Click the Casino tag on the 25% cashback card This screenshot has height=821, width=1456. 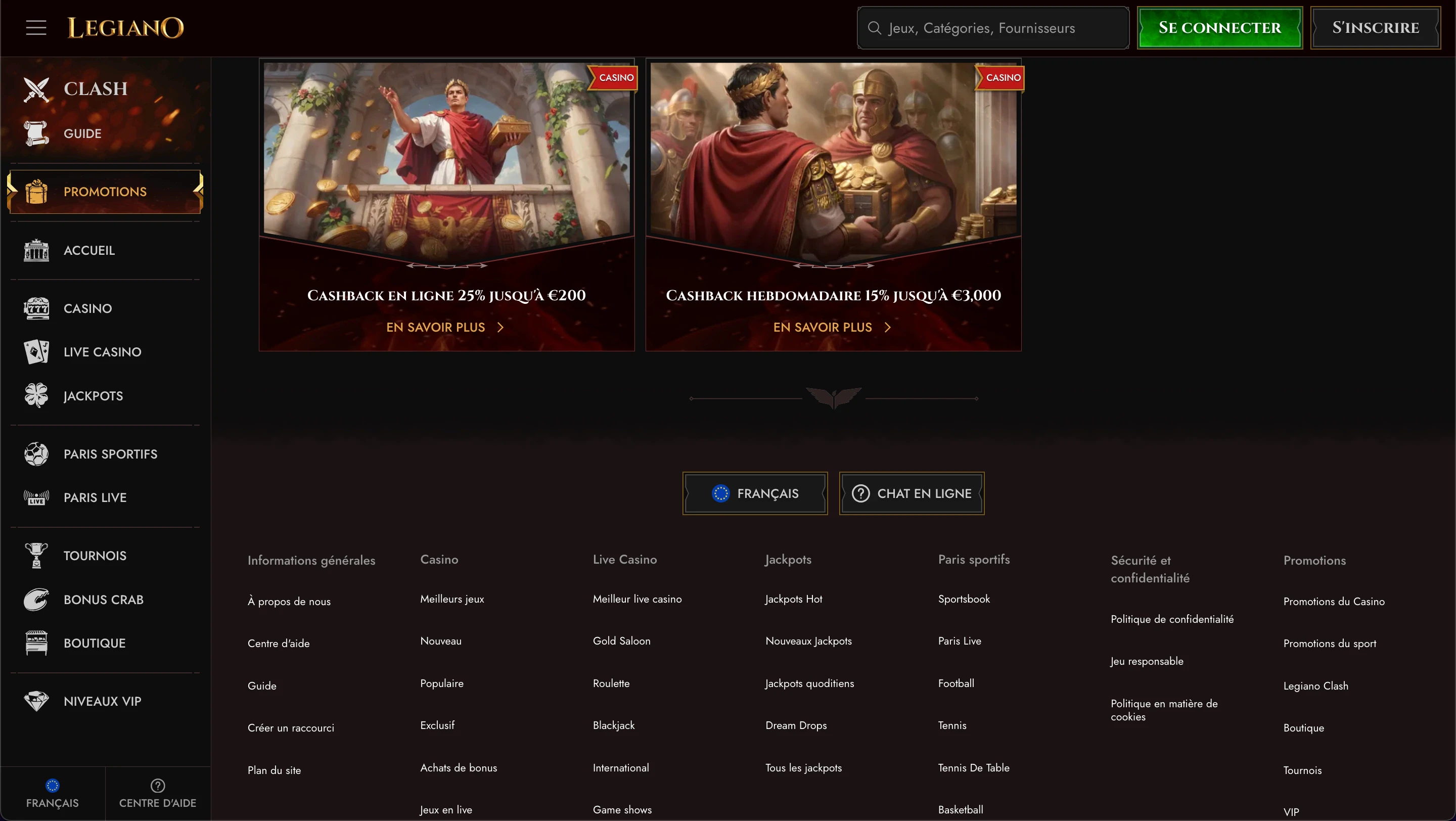[x=613, y=78]
